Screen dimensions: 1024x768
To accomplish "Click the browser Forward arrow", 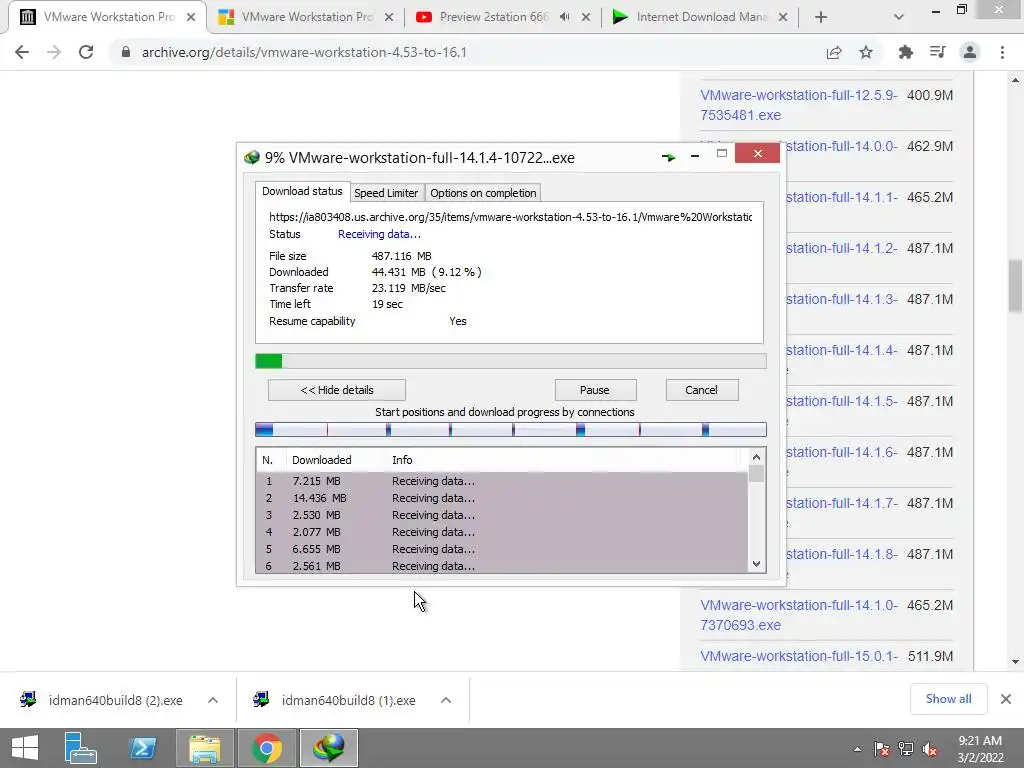I will [54, 52].
